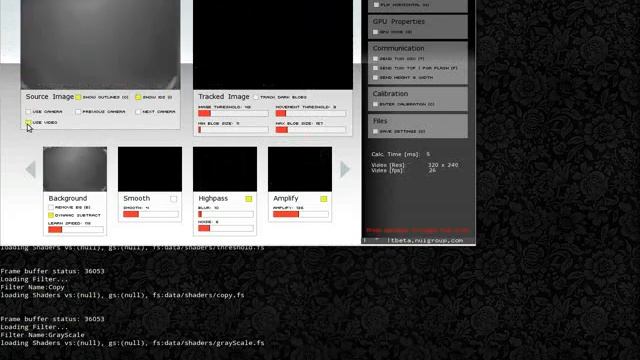This screenshot has width=640, height=360.
Task: Disable the Highpass filter checkbox
Action: click(249, 199)
